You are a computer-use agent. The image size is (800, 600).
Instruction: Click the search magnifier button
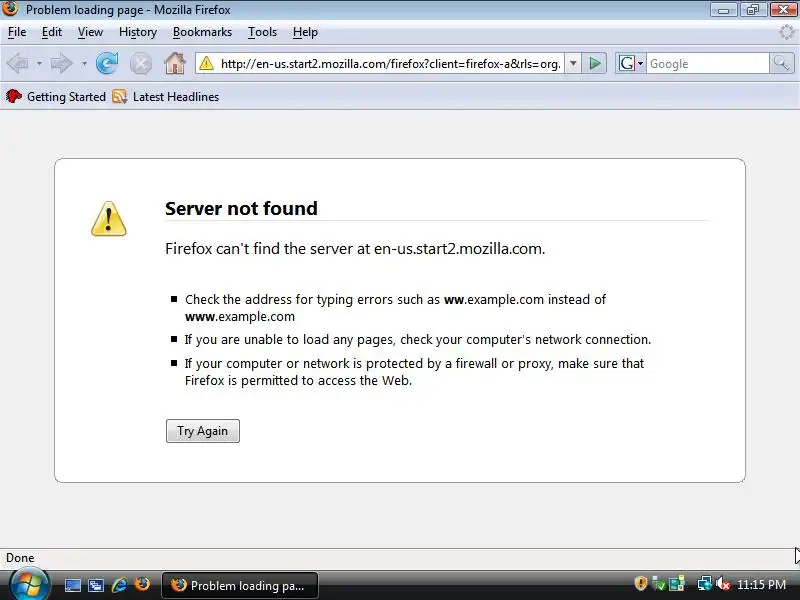(x=782, y=64)
